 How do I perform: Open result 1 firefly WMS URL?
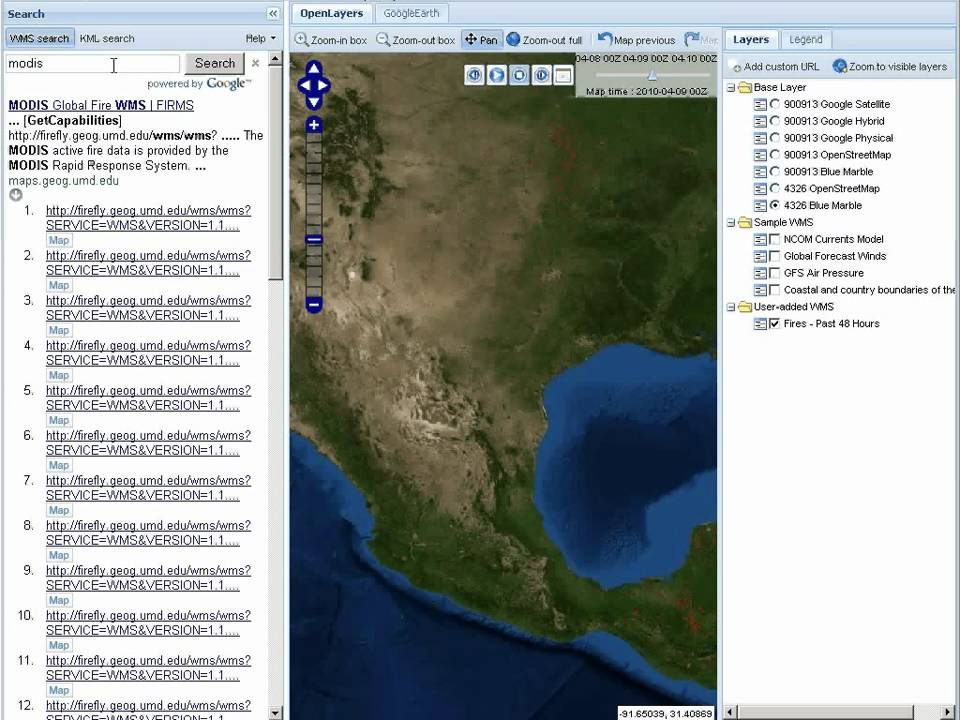click(148, 218)
